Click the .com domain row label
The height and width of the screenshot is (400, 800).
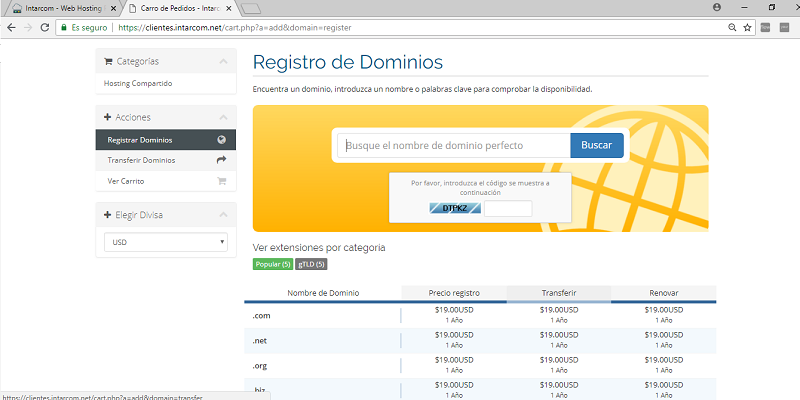pos(261,316)
